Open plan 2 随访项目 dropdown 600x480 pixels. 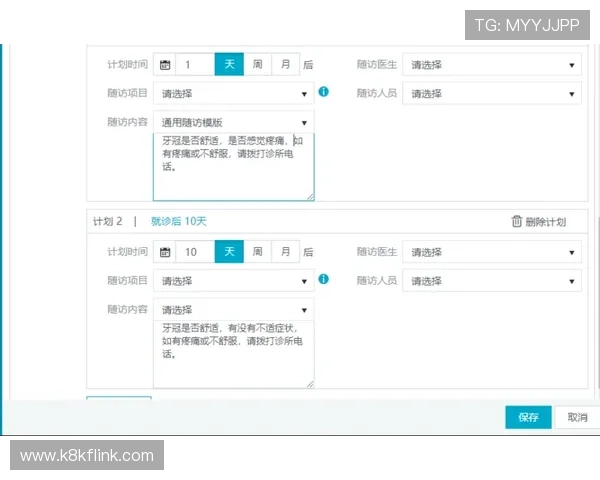point(233,281)
